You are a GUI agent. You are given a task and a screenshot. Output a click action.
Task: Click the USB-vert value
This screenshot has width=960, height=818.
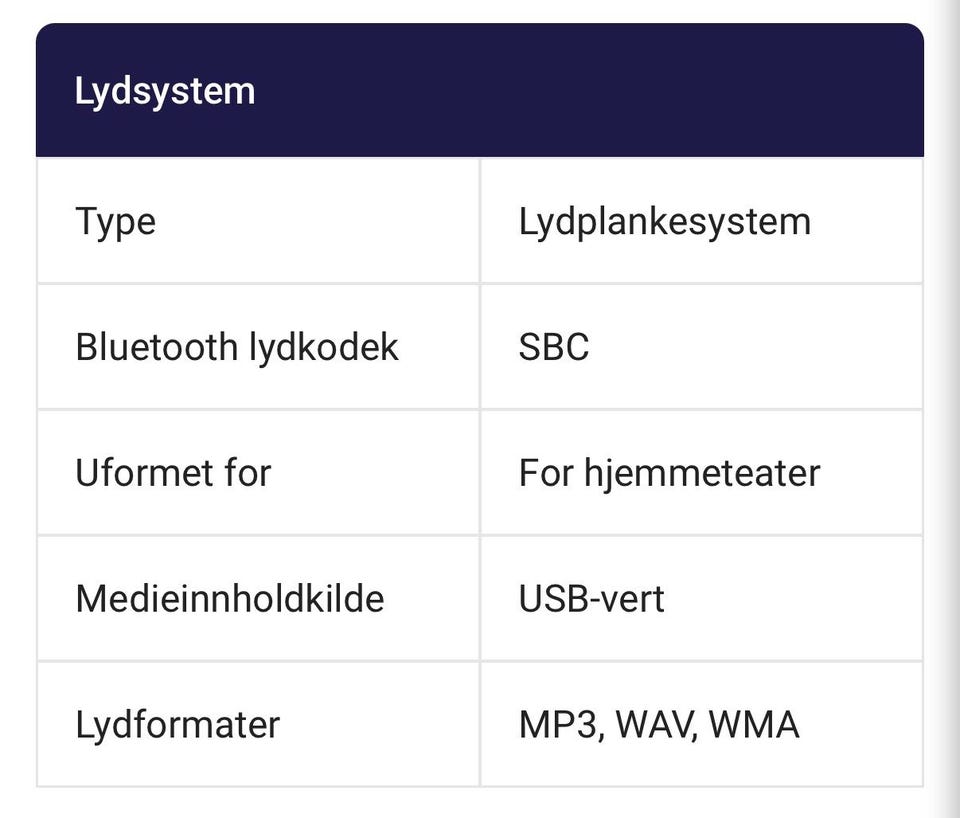(591, 599)
